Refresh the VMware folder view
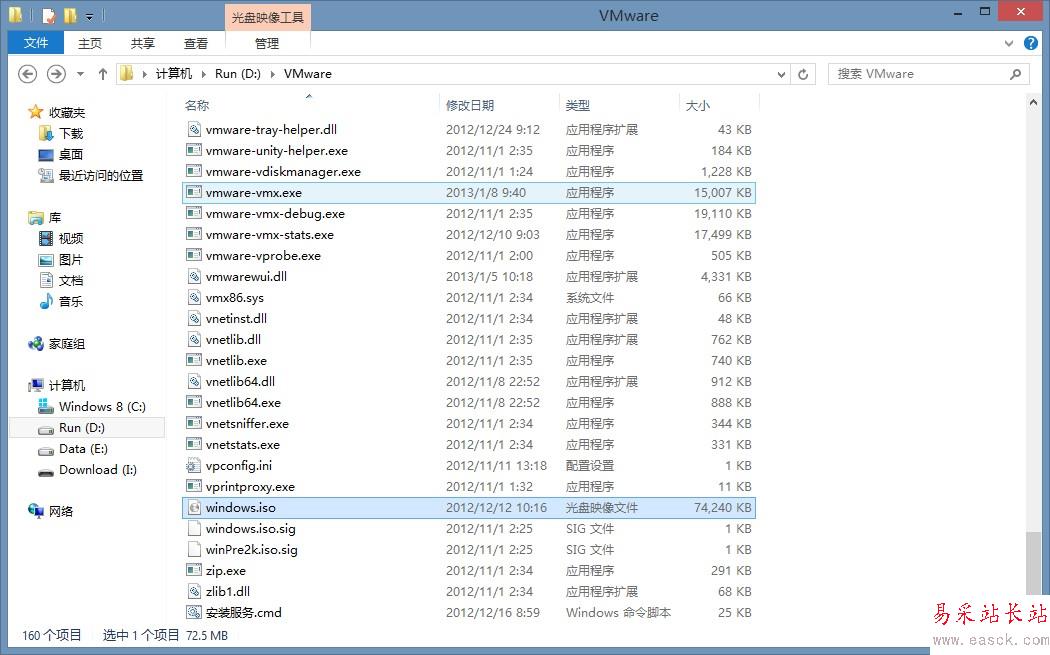The height and width of the screenshot is (655, 1050). pos(803,74)
